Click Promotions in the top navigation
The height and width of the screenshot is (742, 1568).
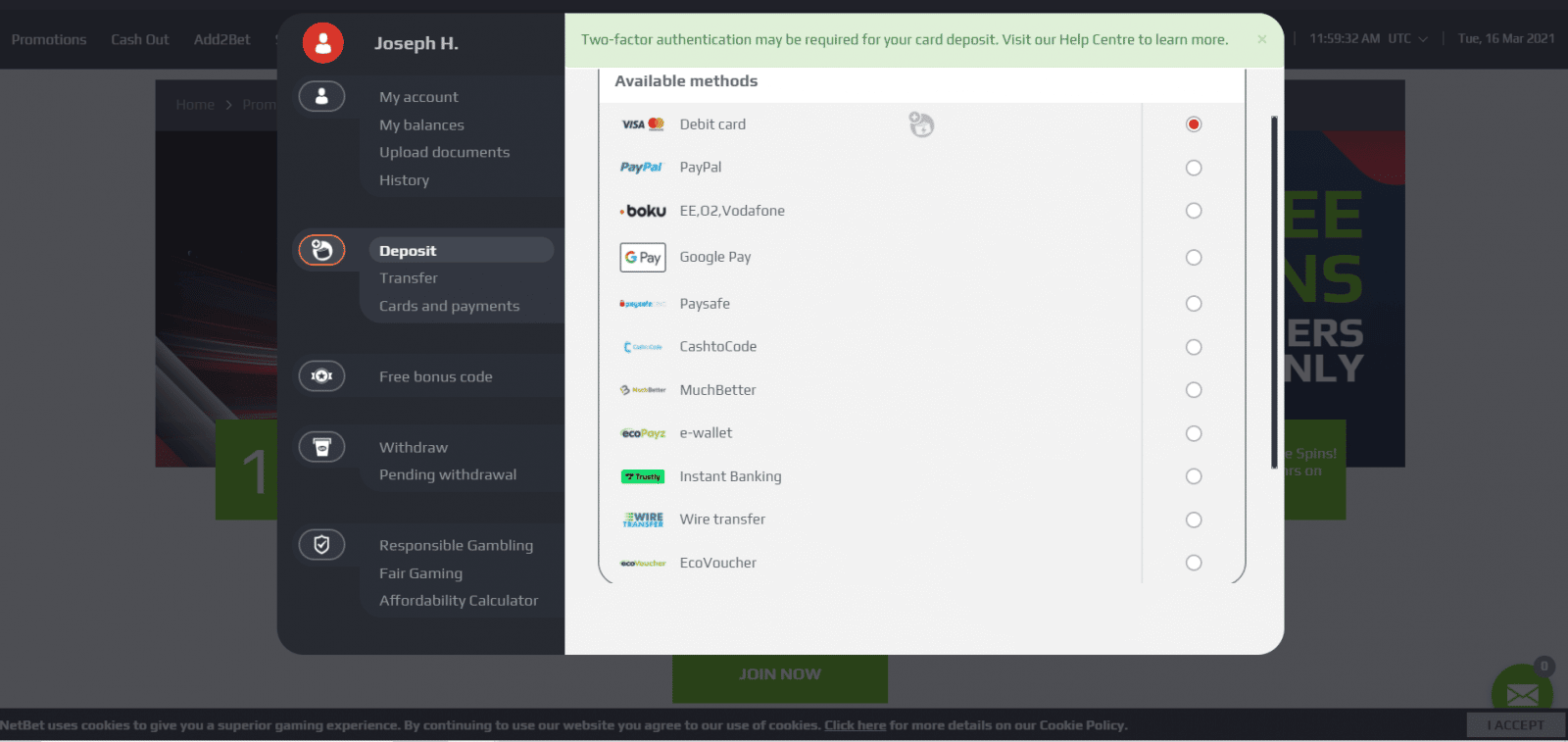(49, 39)
